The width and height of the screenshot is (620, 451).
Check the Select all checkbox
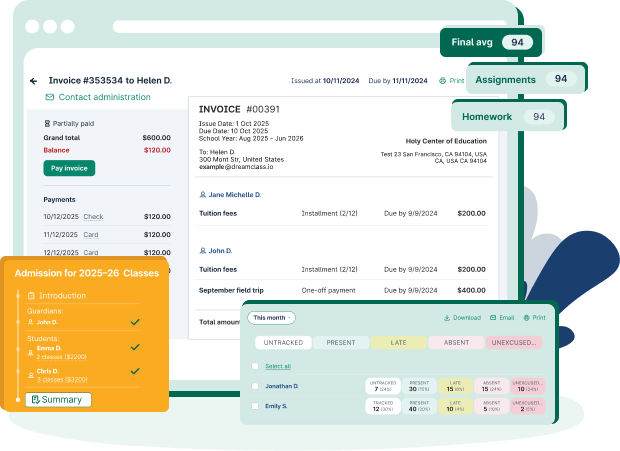[255, 366]
